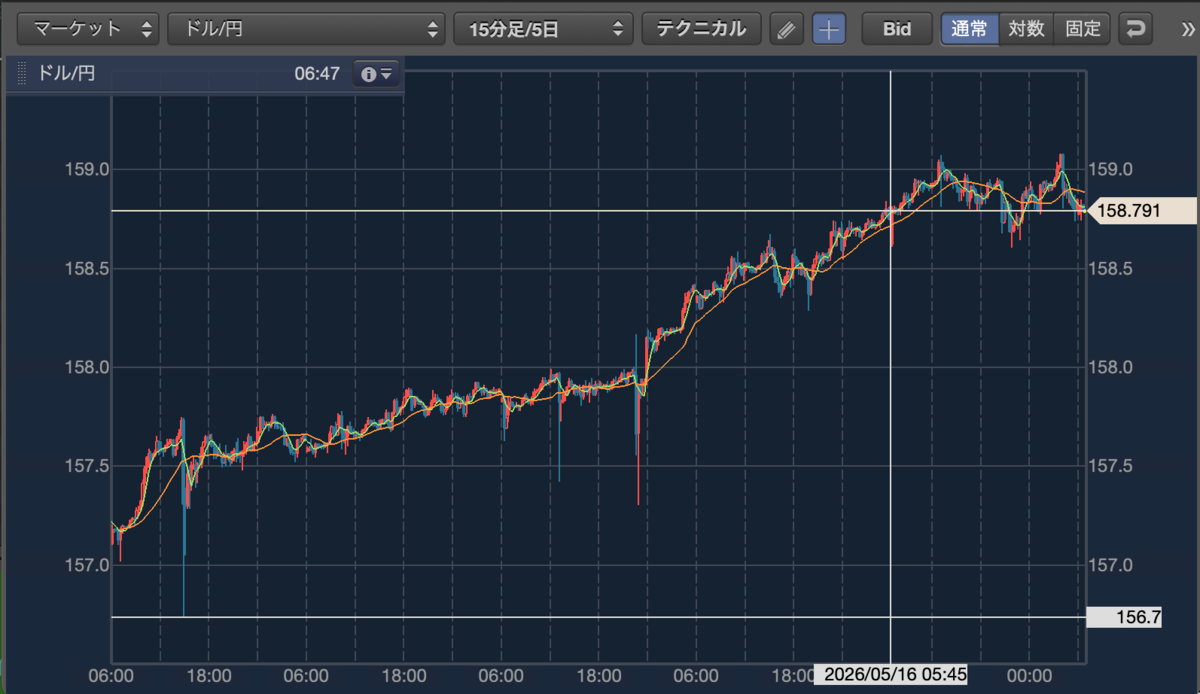Screen dimensions: 1200x694
Task: Expand toolbar overflow double-chevron
Action: click(x=1187, y=29)
